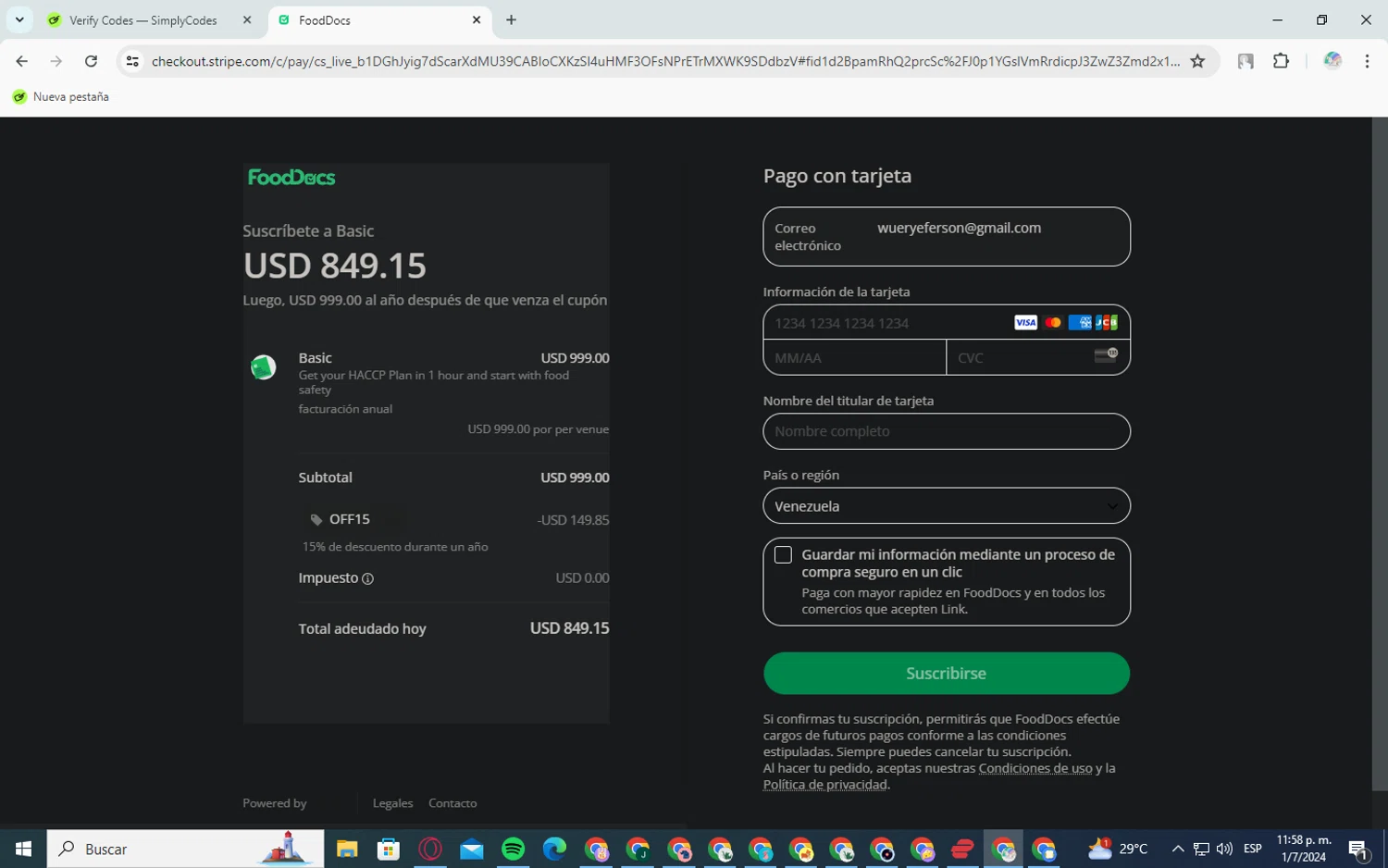Screen dimensions: 1388x868
Task: Click the CVC input field
Action: [1038, 357]
